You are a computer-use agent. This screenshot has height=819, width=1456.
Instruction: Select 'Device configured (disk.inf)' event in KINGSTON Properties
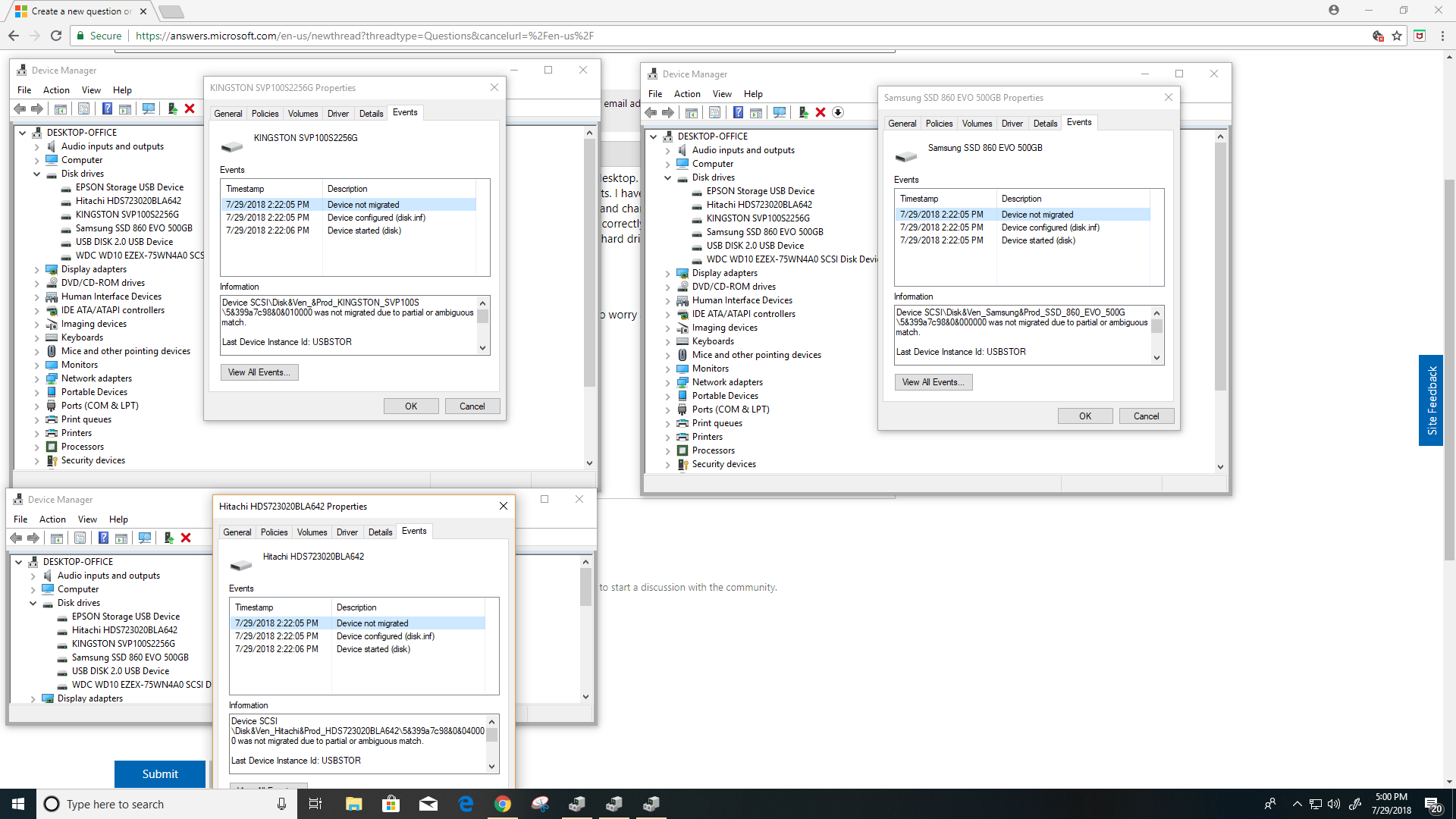pos(350,218)
